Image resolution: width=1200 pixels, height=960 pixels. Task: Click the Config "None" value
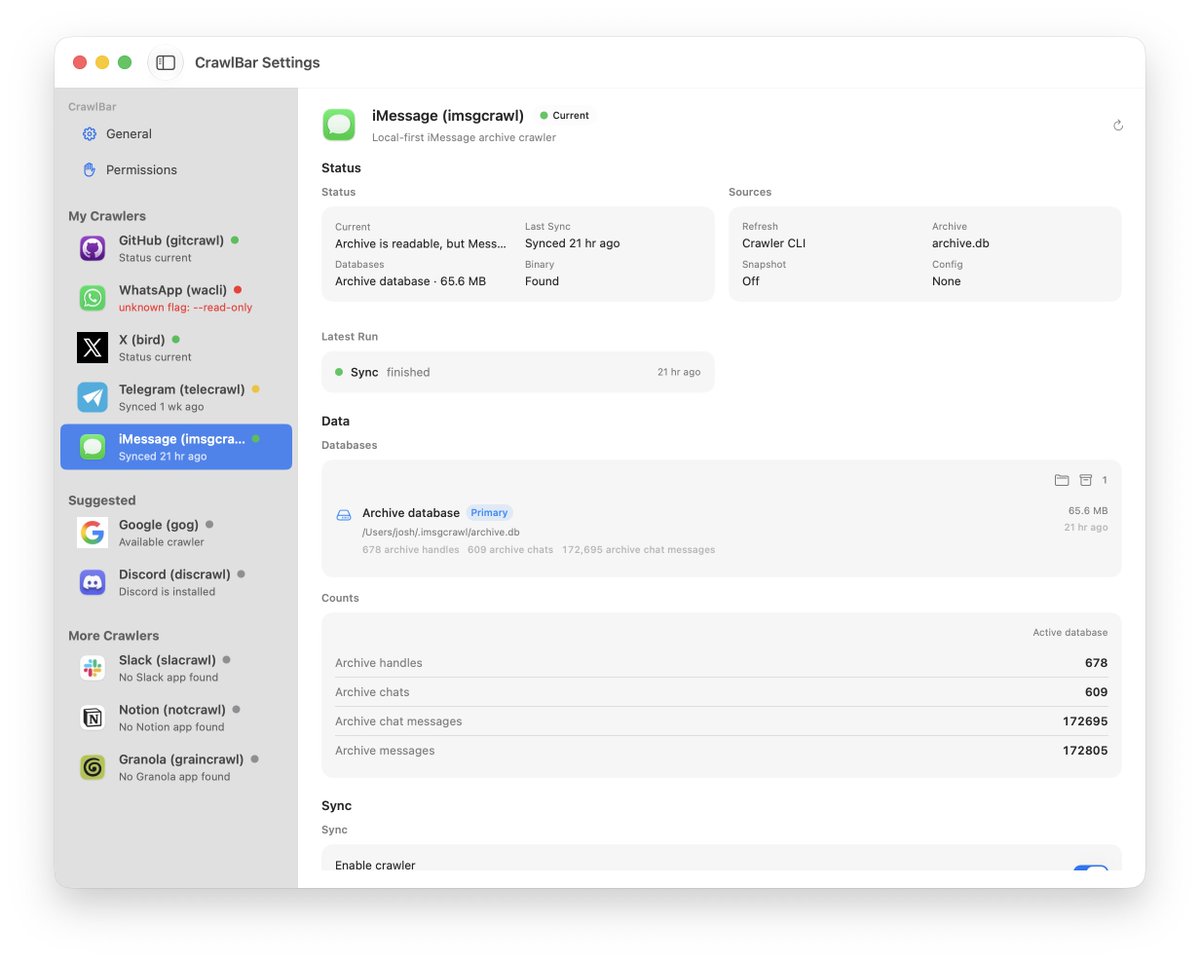(x=947, y=282)
